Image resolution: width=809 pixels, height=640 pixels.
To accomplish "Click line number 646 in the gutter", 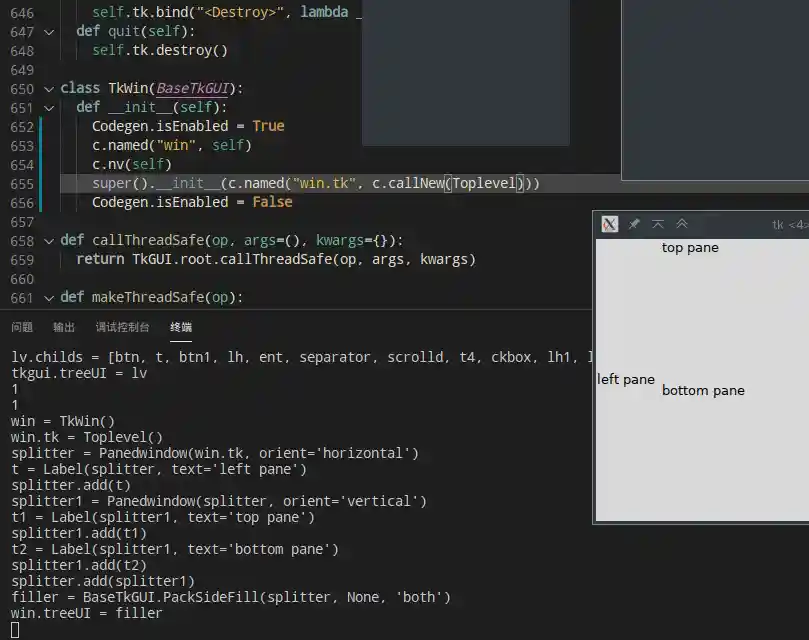I will (x=22, y=13).
